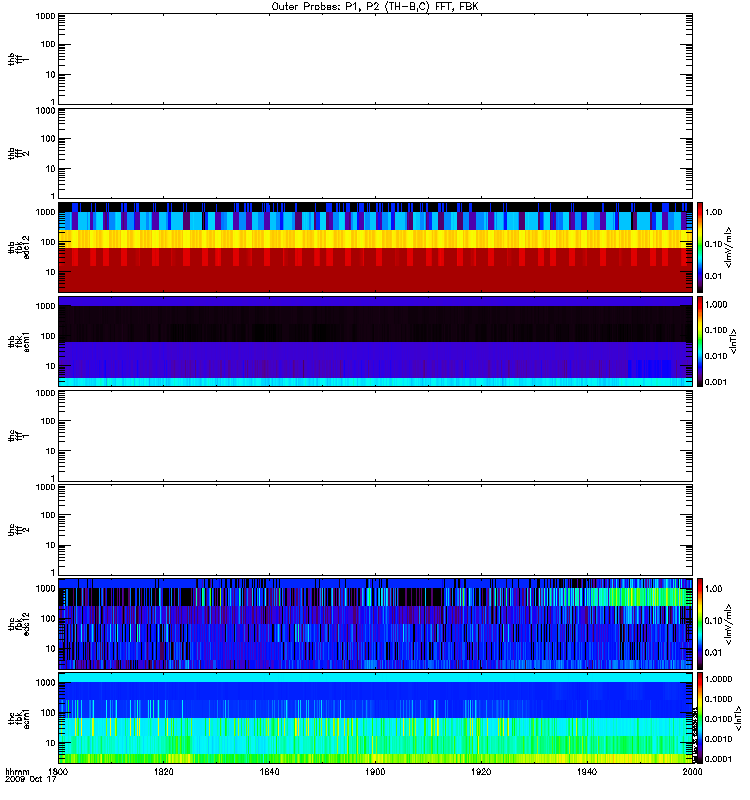The height and width of the screenshot is (800, 750).
Task: Click the thb fbk scm1 color bar
Action: pyautogui.click(x=700, y=341)
